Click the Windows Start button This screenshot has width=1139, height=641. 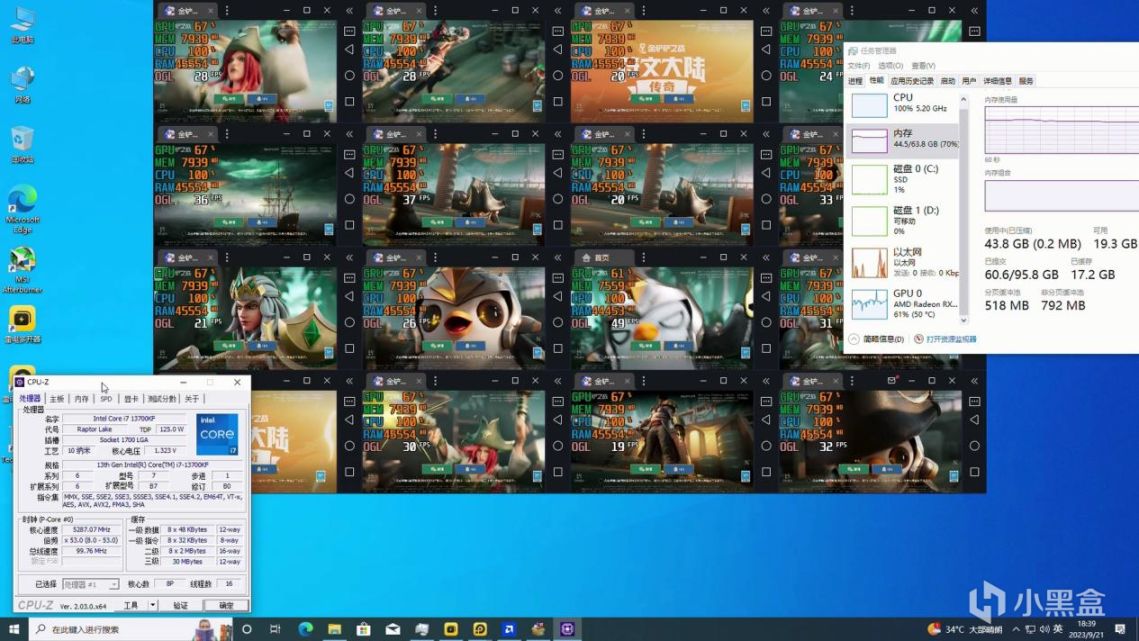pyautogui.click(x=14, y=629)
